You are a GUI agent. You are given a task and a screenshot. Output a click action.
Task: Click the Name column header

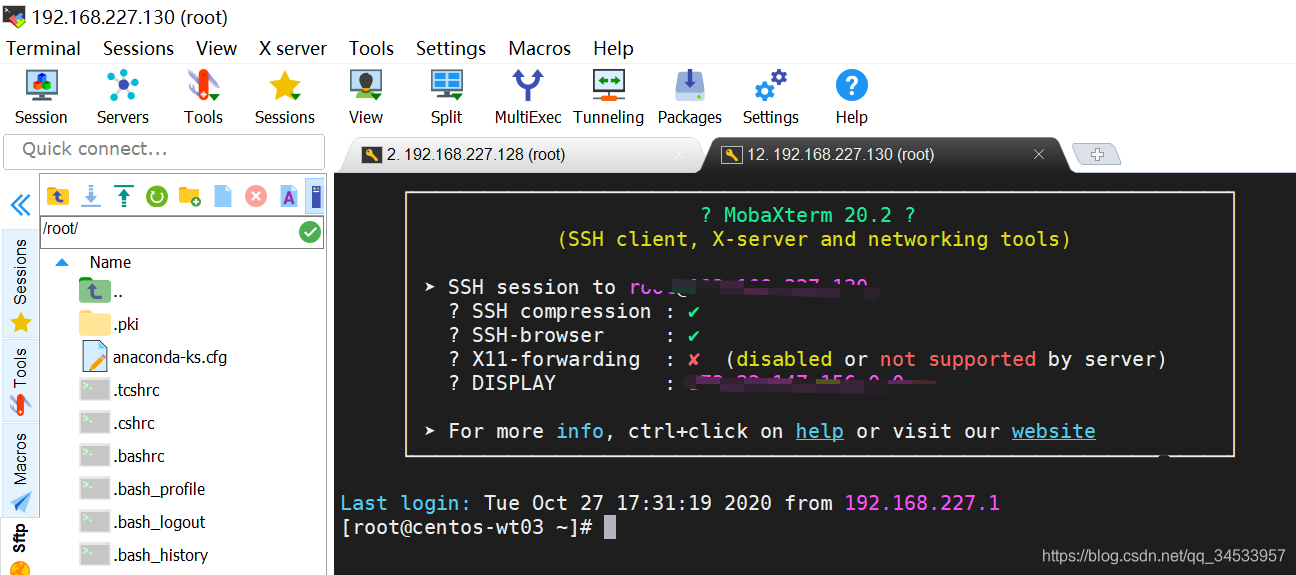(110, 262)
